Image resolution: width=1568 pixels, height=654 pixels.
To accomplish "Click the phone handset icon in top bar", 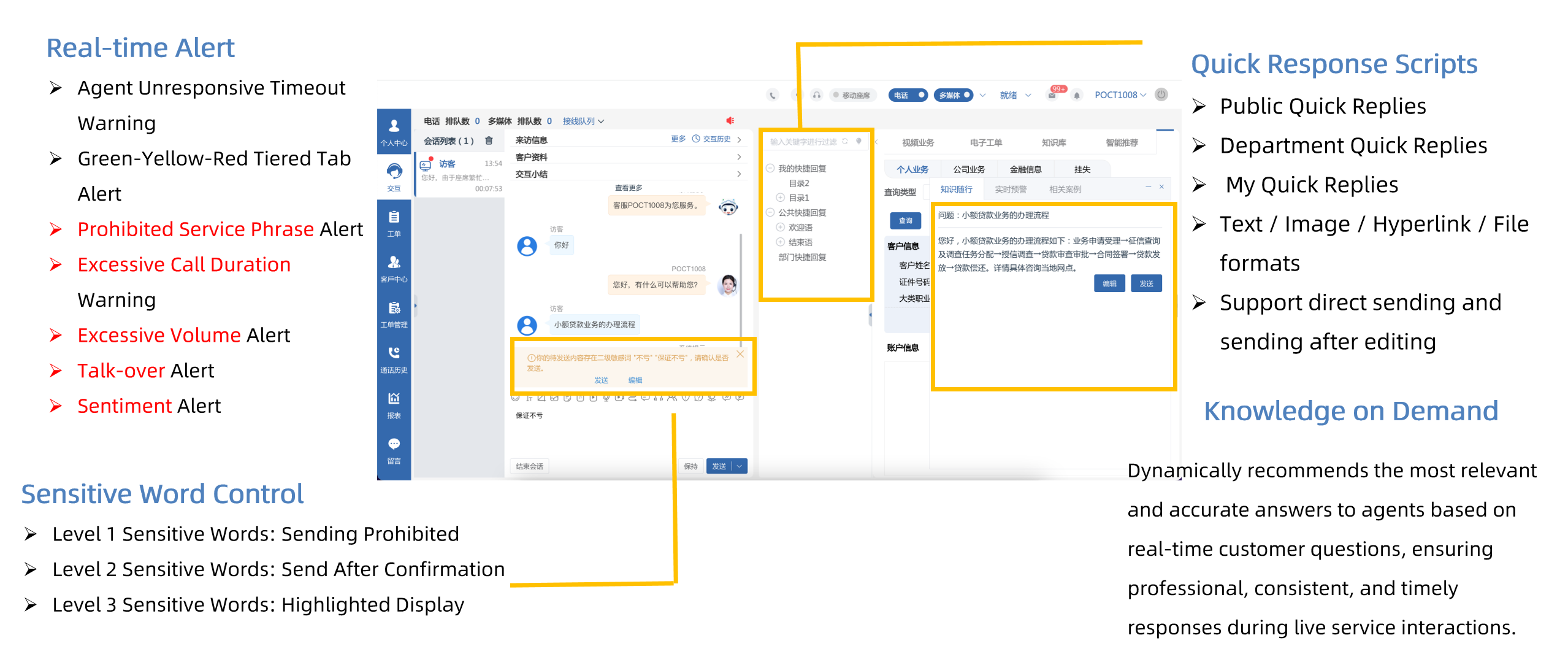I will coord(773,94).
